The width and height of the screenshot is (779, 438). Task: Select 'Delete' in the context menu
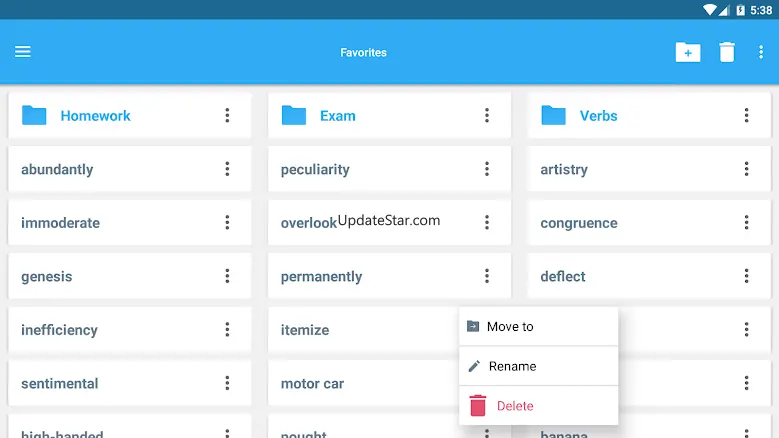[x=515, y=406]
